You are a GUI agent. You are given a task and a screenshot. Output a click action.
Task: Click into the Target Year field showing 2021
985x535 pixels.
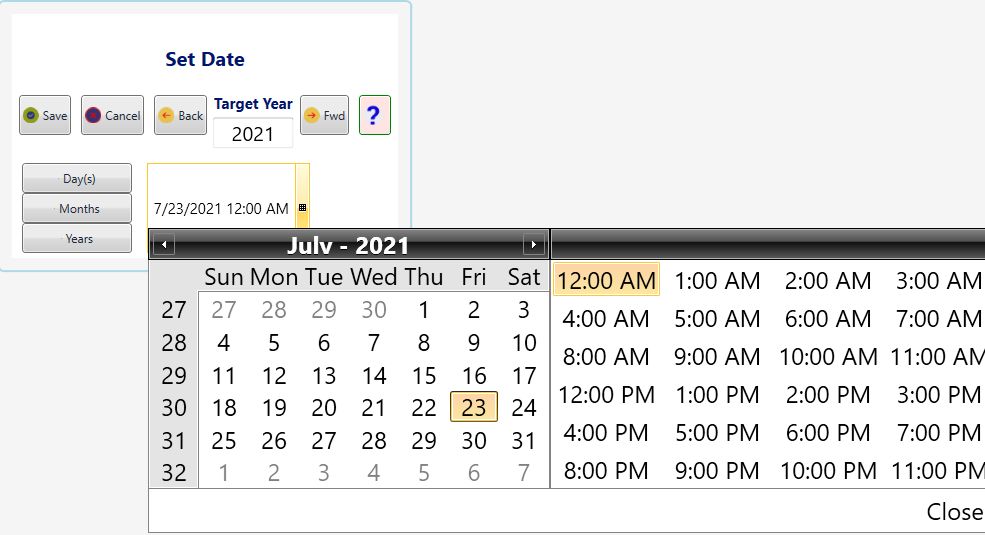pos(253,134)
